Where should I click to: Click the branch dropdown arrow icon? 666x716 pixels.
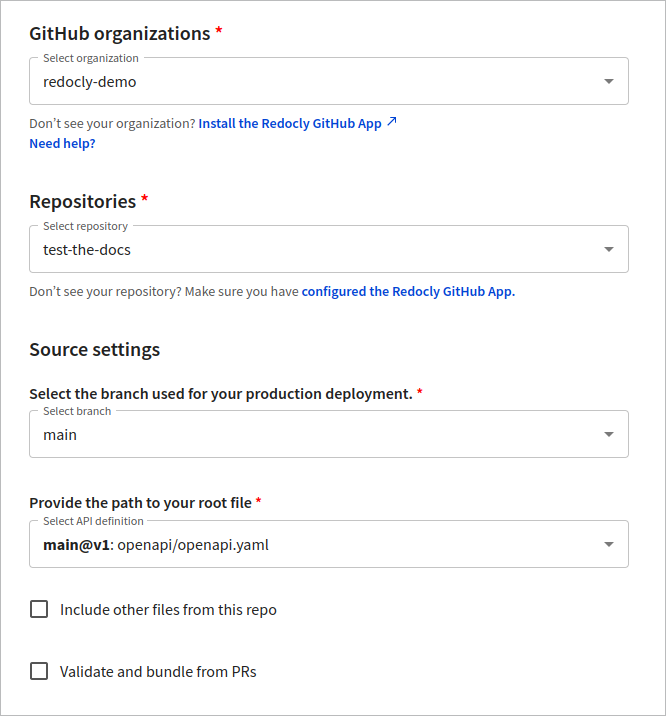pyautogui.click(x=608, y=434)
